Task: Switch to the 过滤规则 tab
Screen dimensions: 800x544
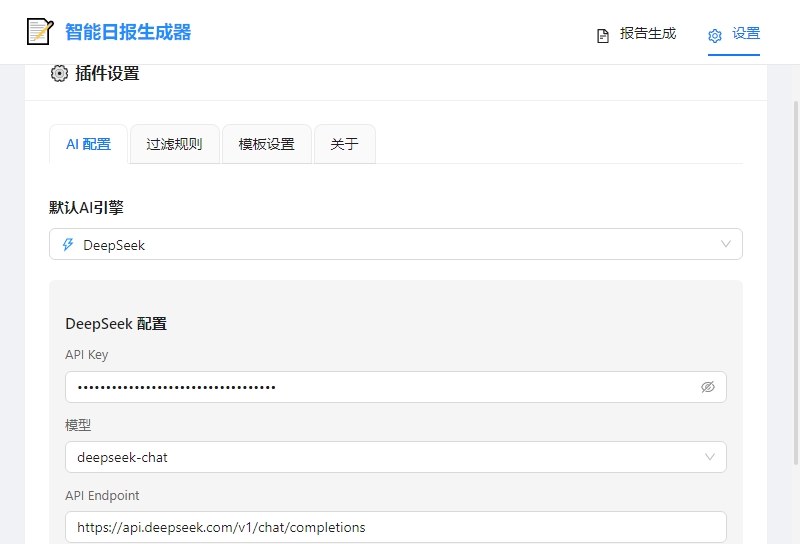Action: [174, 144]
